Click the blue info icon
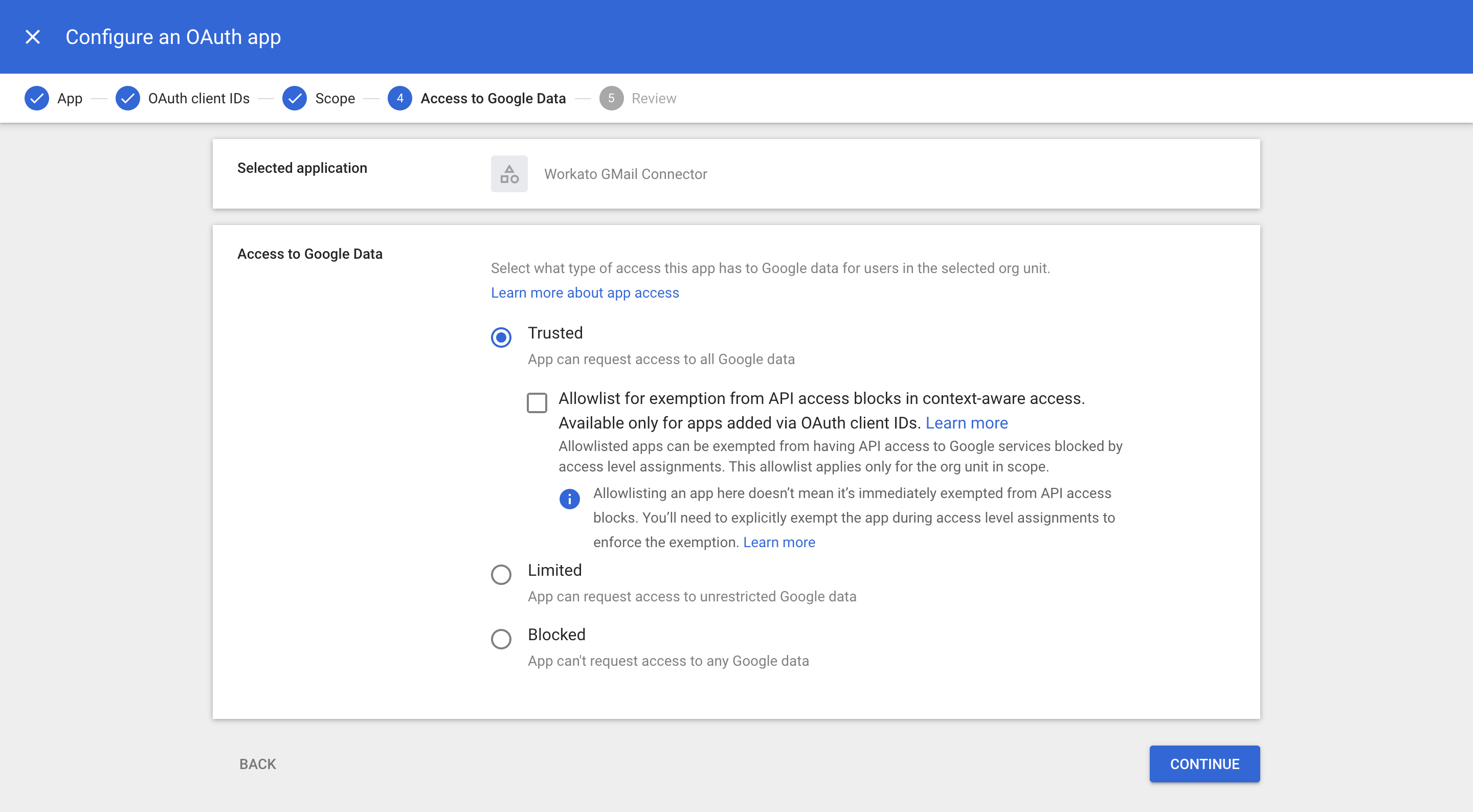Viewport: 1473px width, 812px height. [x=569, y=499]
